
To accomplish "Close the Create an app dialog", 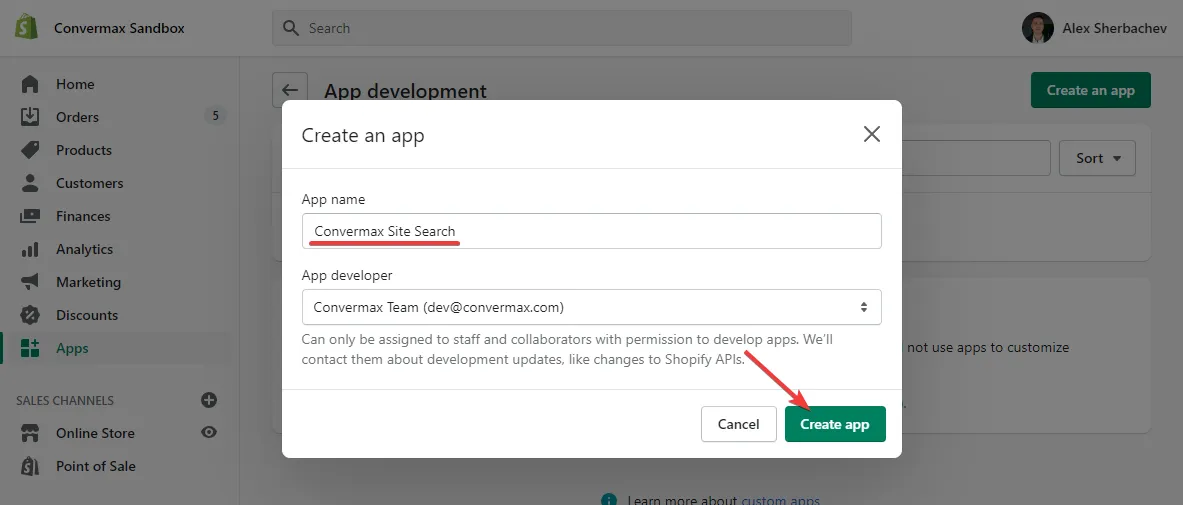I will point(872,134).
